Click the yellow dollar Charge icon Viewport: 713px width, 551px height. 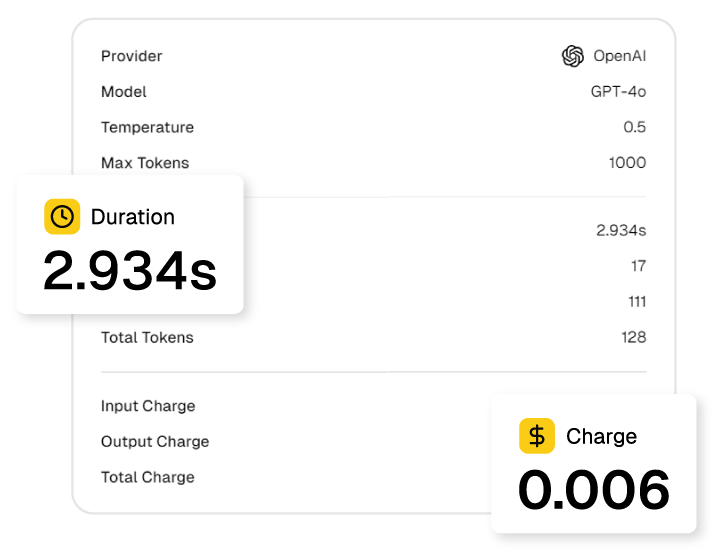(537, 436)
